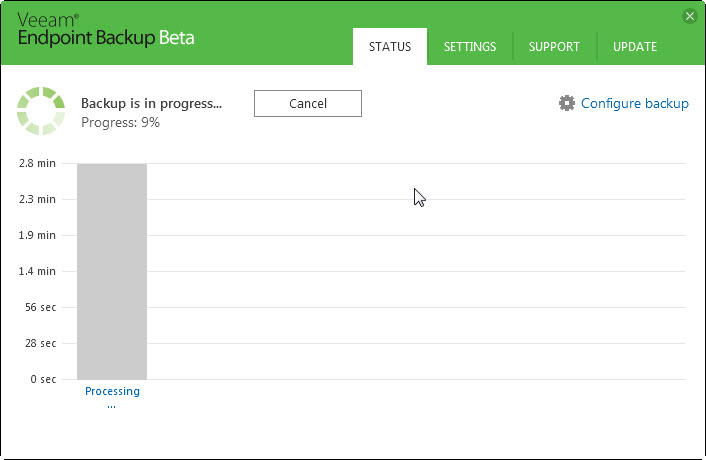Open the Processing... link under the bar
706x460 pixels.
(x=112, y=397)
